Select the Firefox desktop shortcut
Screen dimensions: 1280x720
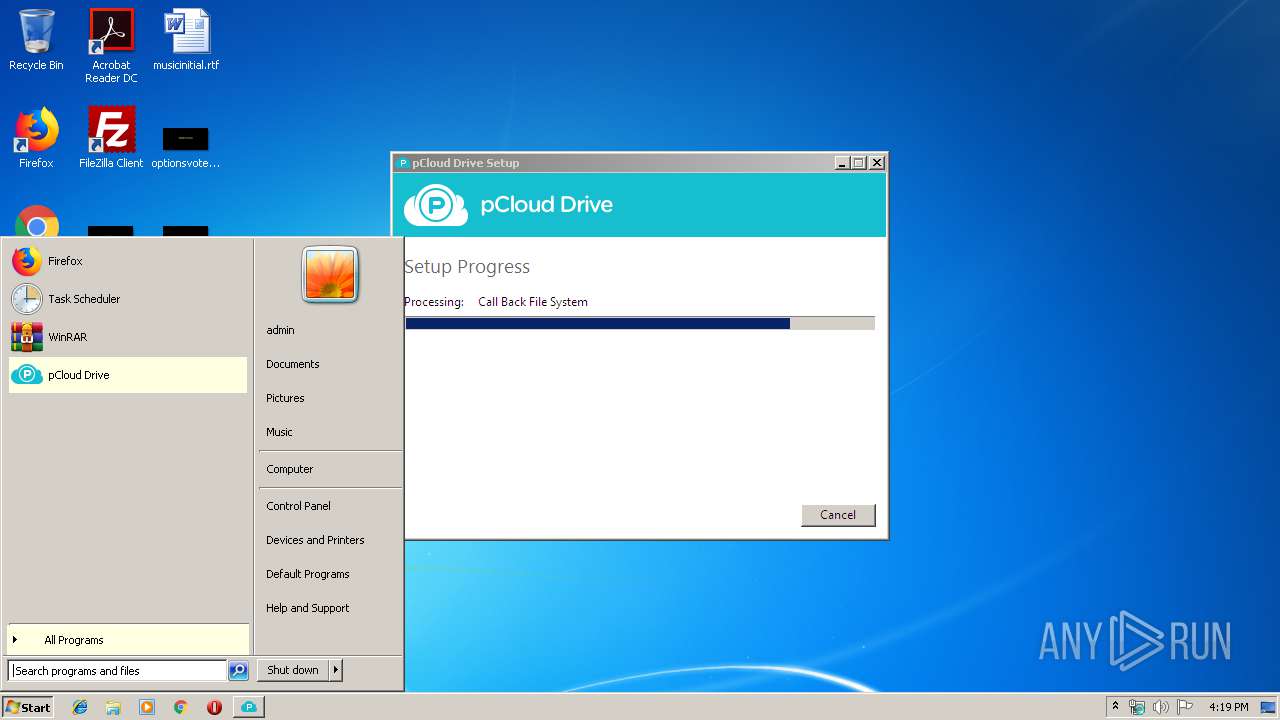[x=36, y=139]
